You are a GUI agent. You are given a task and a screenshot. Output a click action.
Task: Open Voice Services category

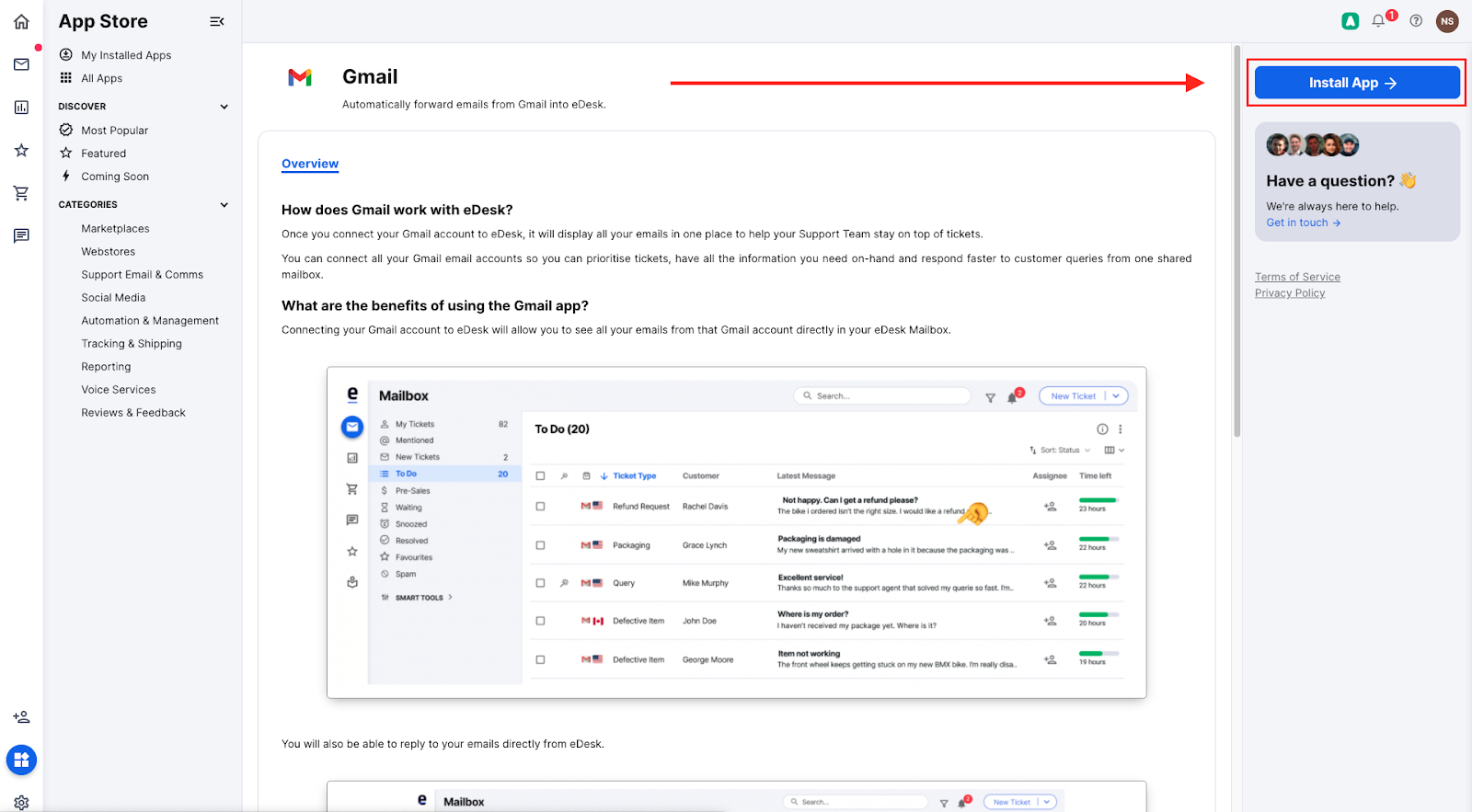tap(119, 390)
